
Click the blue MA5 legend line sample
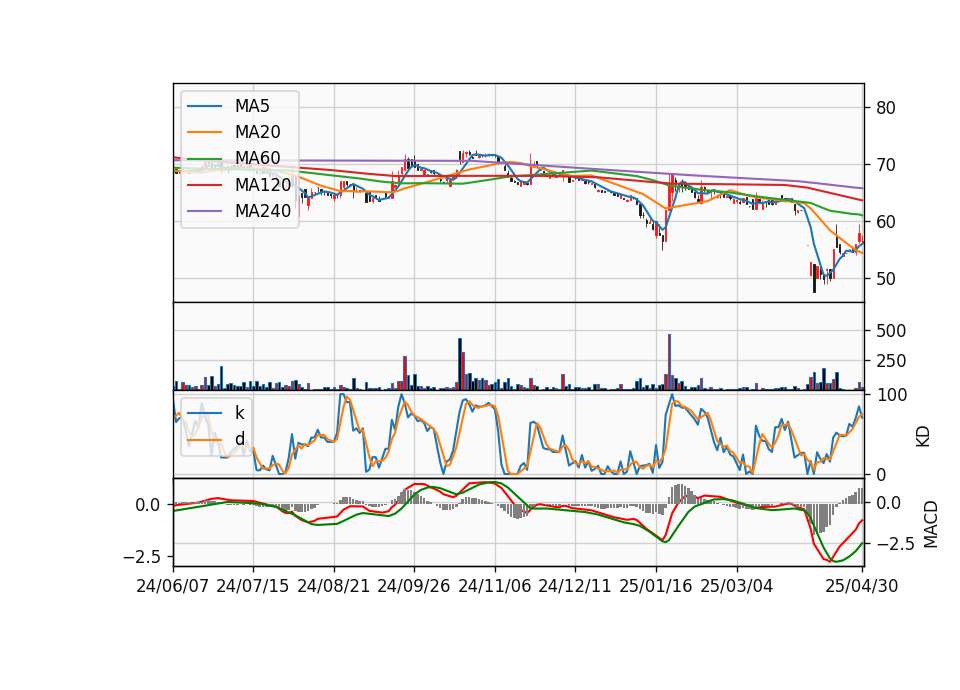click(204, 106)
